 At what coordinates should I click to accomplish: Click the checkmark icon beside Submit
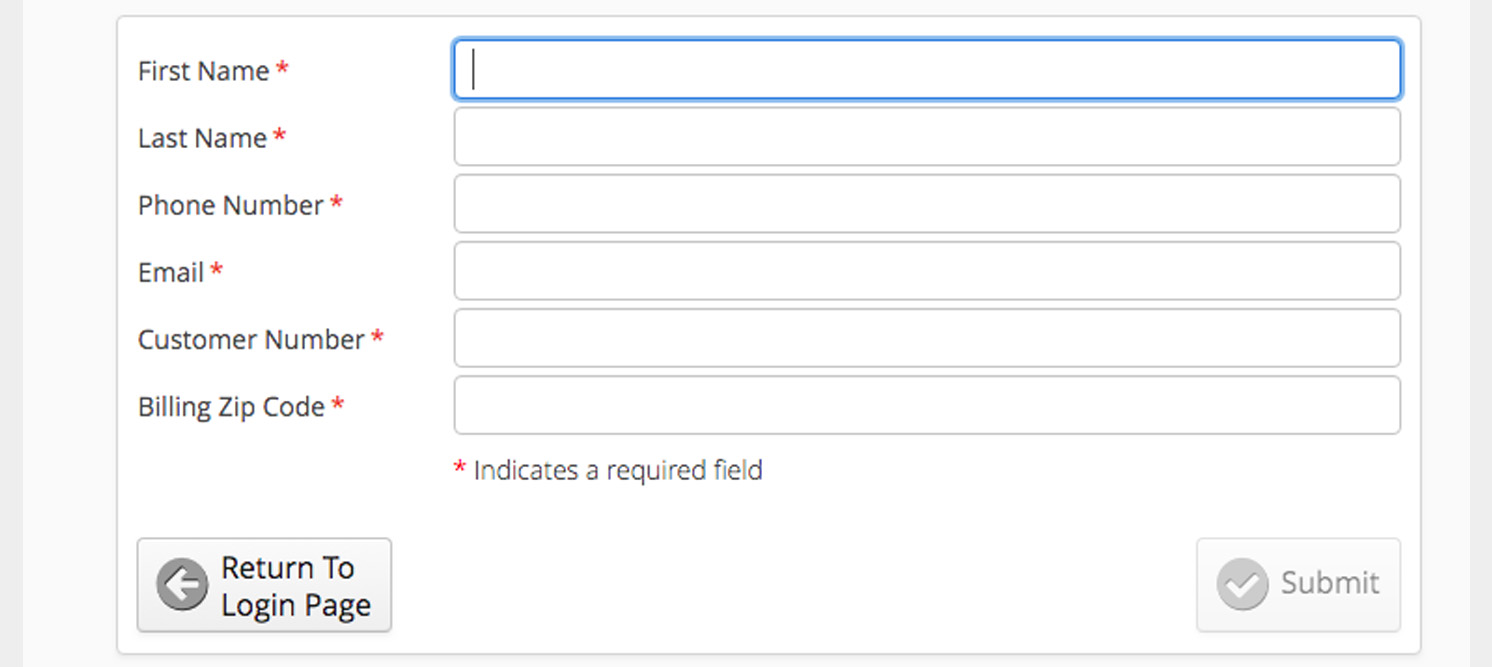tap(1242, 584)
